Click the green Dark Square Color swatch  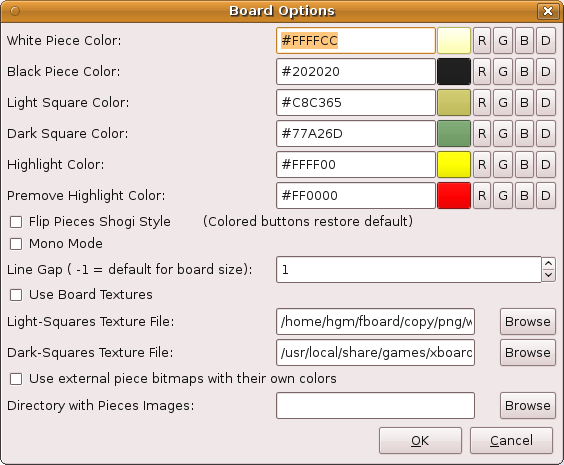coord(454,133)
